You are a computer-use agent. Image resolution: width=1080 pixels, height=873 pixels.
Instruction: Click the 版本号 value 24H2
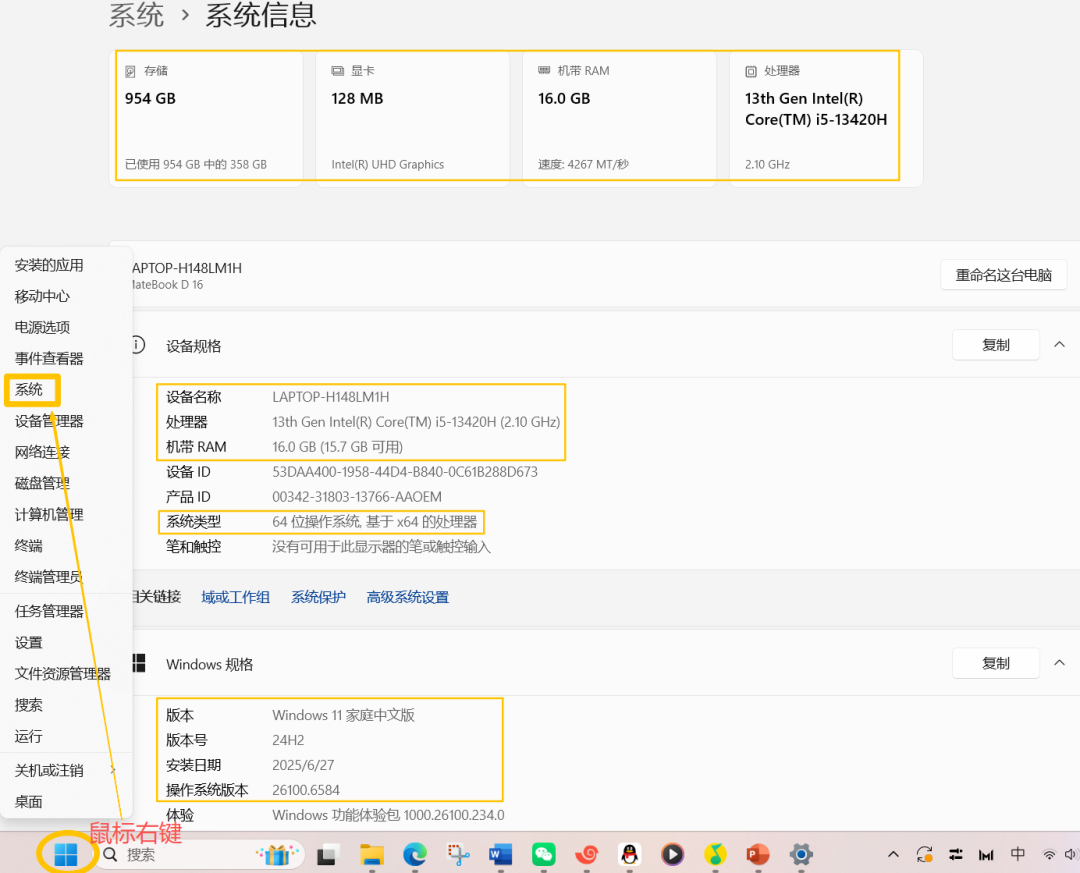(288, 740)
